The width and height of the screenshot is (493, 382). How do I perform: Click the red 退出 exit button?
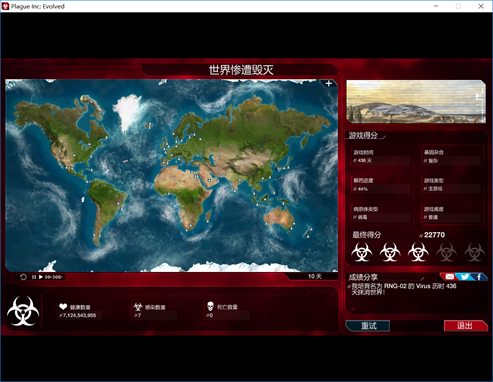pos(465,326)
